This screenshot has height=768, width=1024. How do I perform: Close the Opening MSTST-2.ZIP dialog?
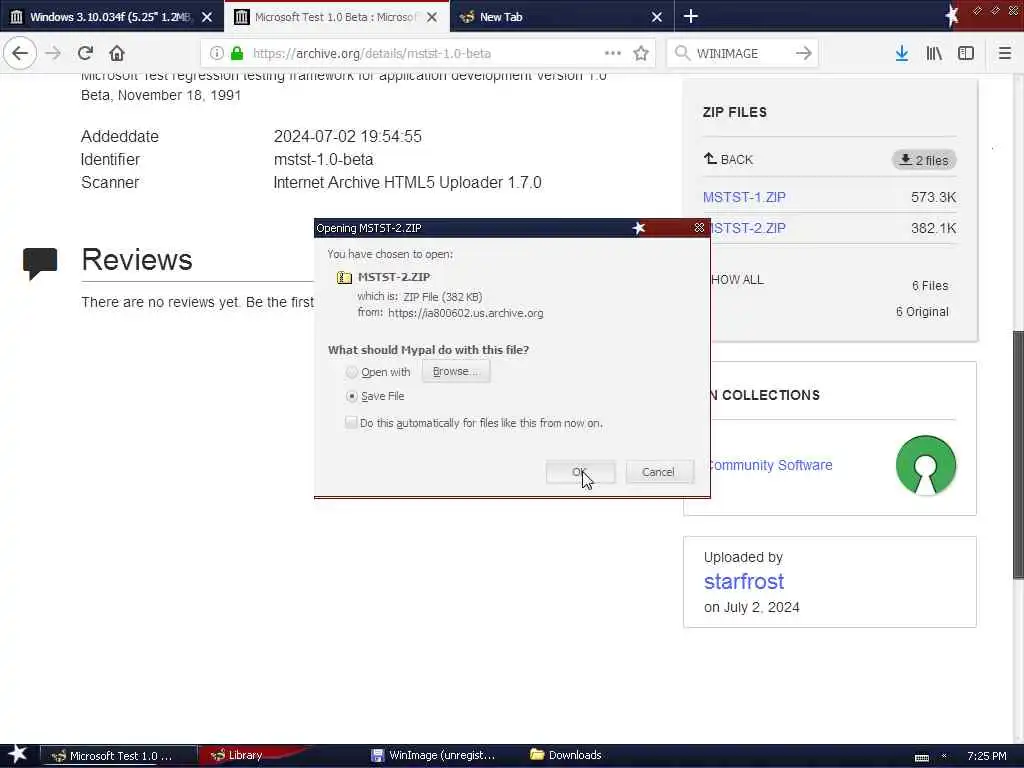tap(699, 227)
